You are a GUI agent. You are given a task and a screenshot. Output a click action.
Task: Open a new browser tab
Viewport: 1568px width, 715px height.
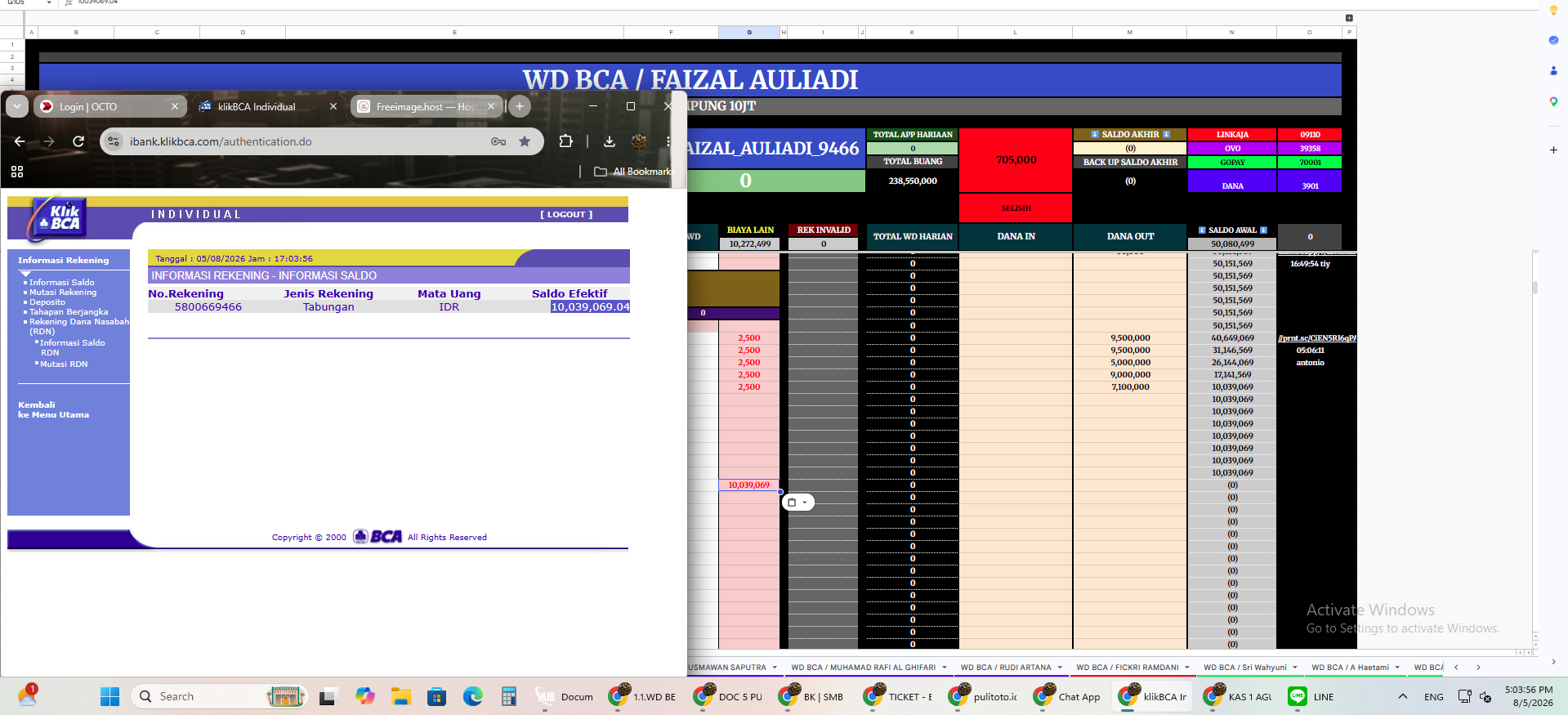(x=520, y=106)
